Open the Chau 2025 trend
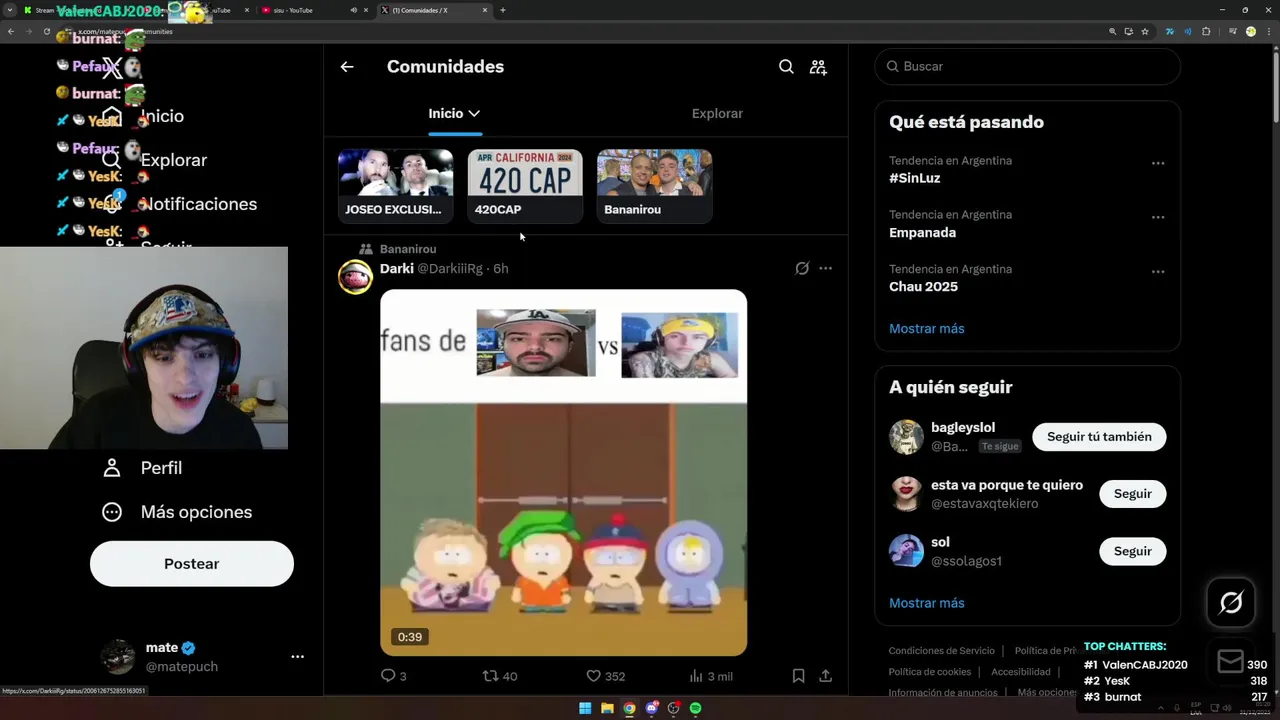Image resolution: width=1280 pixels, height=720 pixels. pyautogui.click(x=923, y=287)
